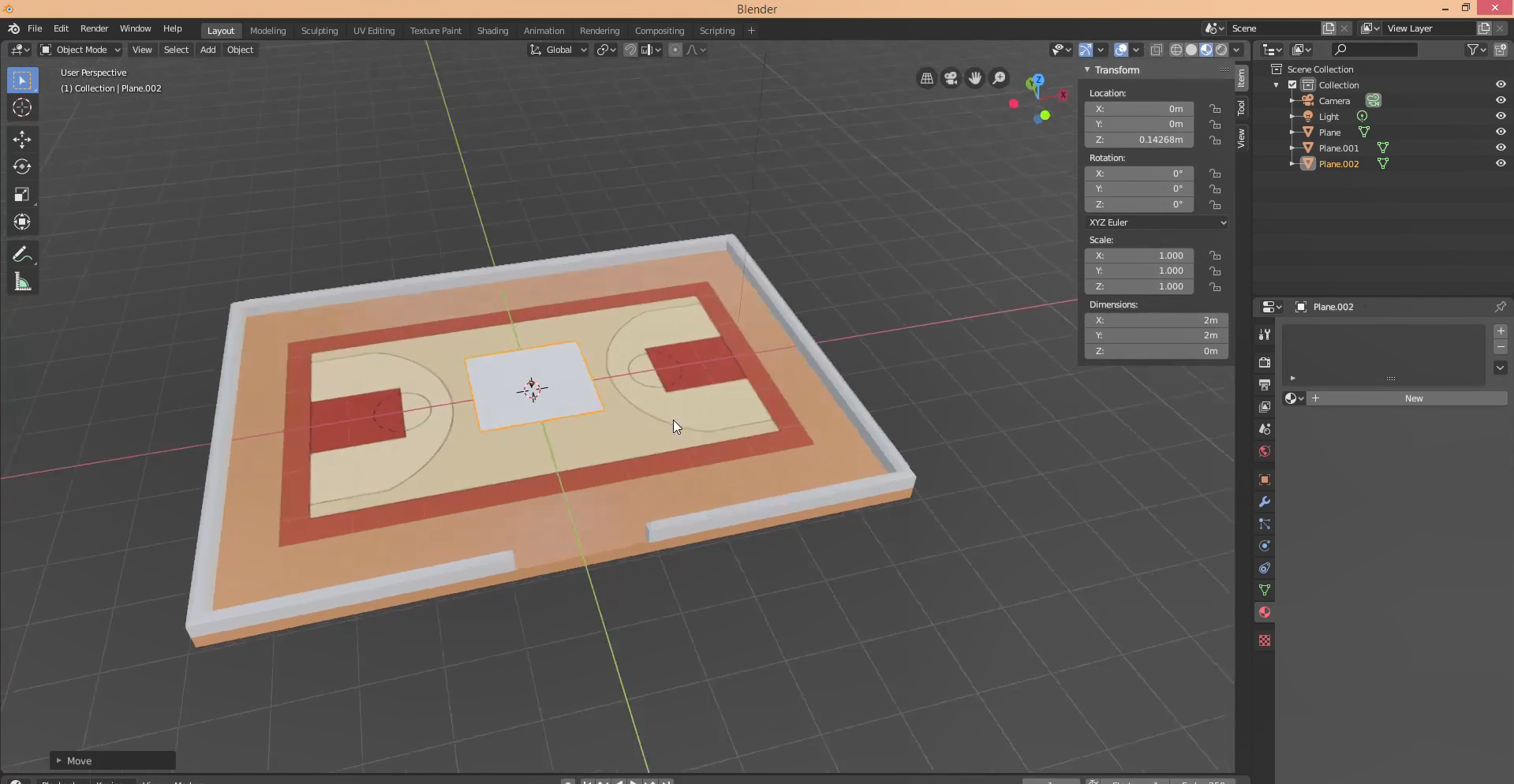
Task: Remove material slot with minus button
Action: (1501, 347)
